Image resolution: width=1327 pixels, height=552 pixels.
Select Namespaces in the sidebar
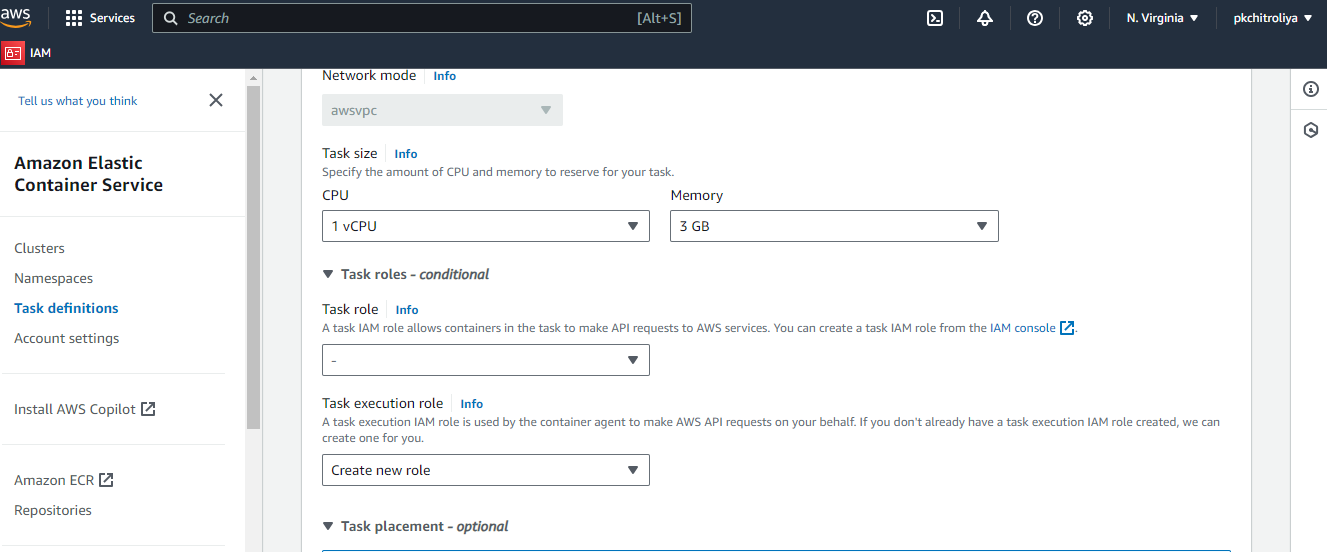53,278
